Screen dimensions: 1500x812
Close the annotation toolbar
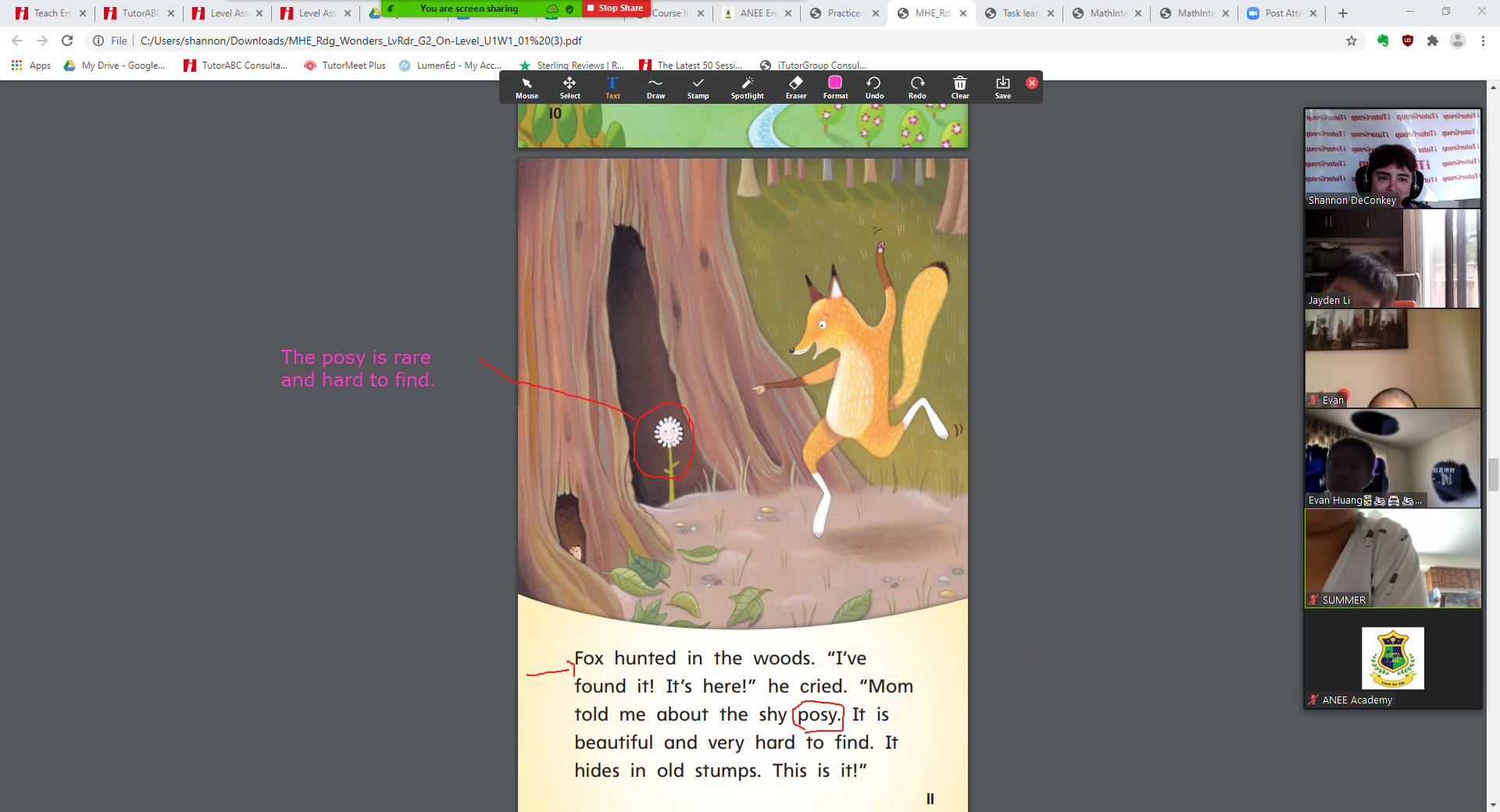click(1032, 82)
